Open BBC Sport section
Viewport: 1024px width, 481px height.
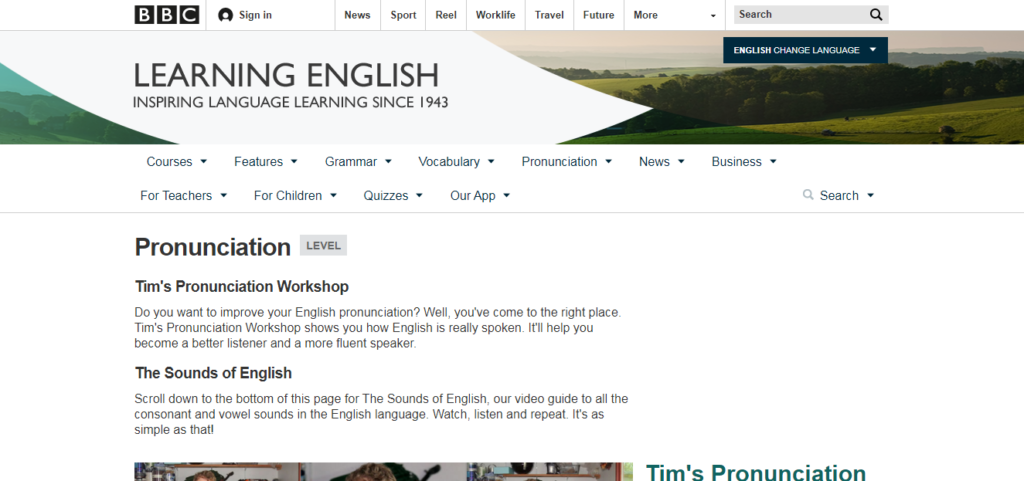403,15
